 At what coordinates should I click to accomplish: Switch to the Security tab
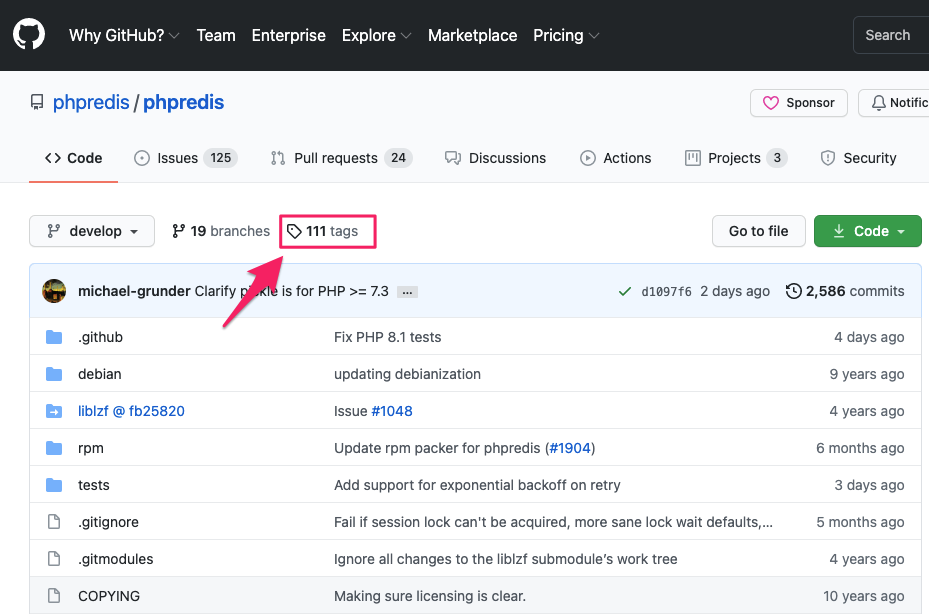(x=858, y=158)
